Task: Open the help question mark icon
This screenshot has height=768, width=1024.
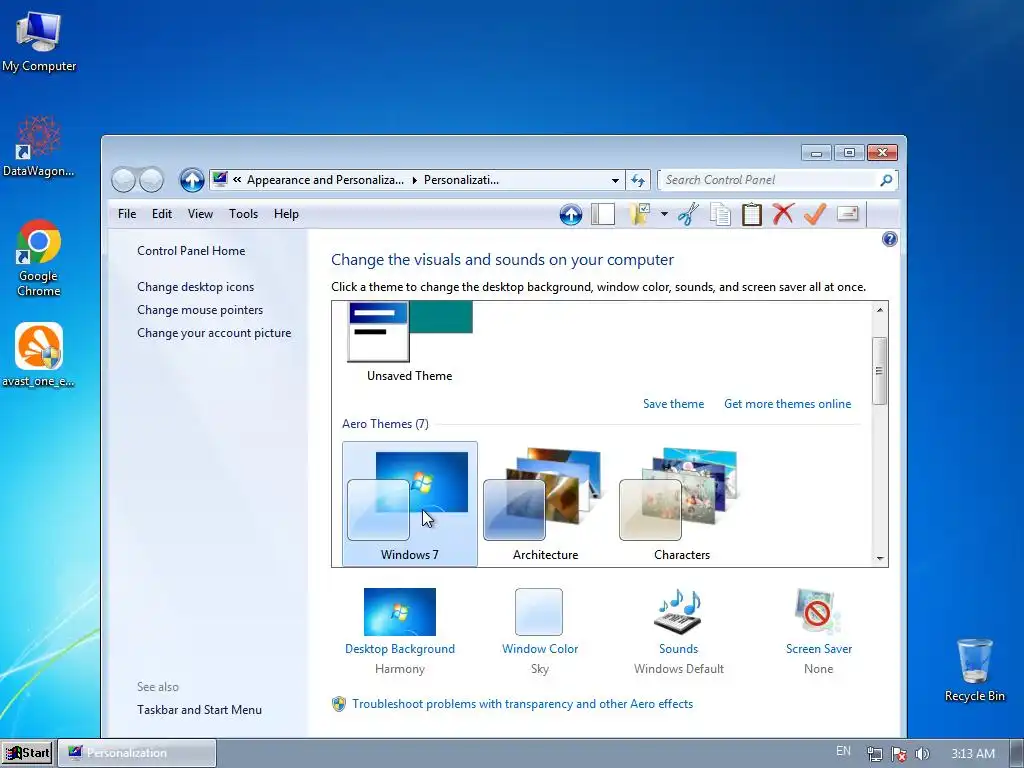Action: 889,239
